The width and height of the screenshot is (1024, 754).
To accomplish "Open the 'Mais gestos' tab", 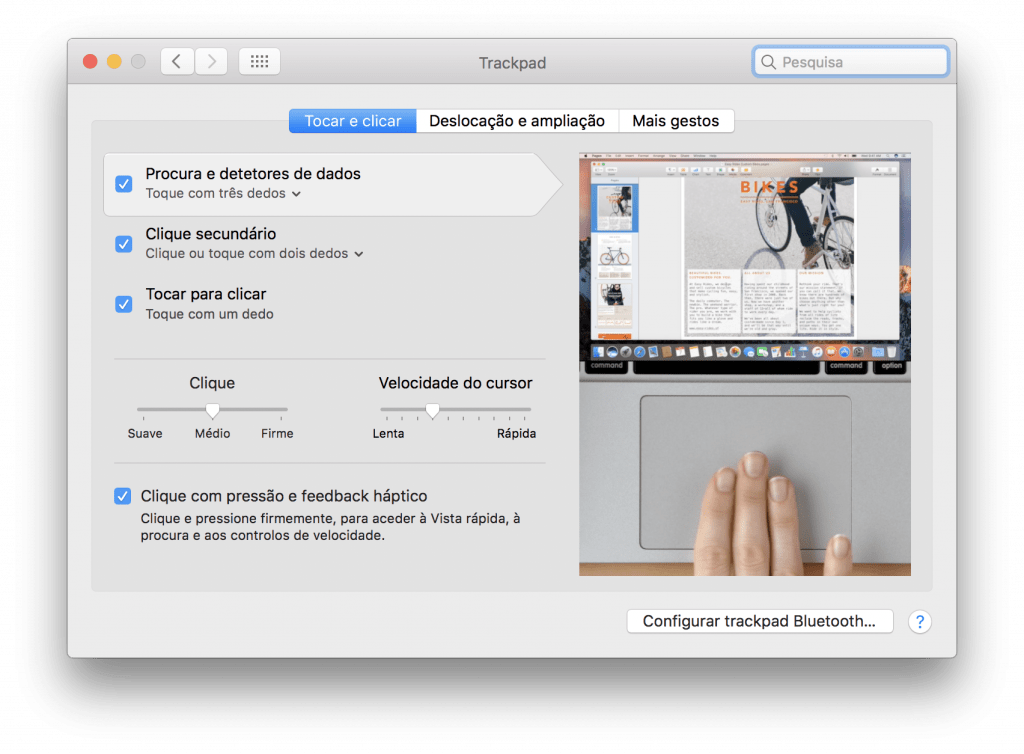I will tap(676, 120).
